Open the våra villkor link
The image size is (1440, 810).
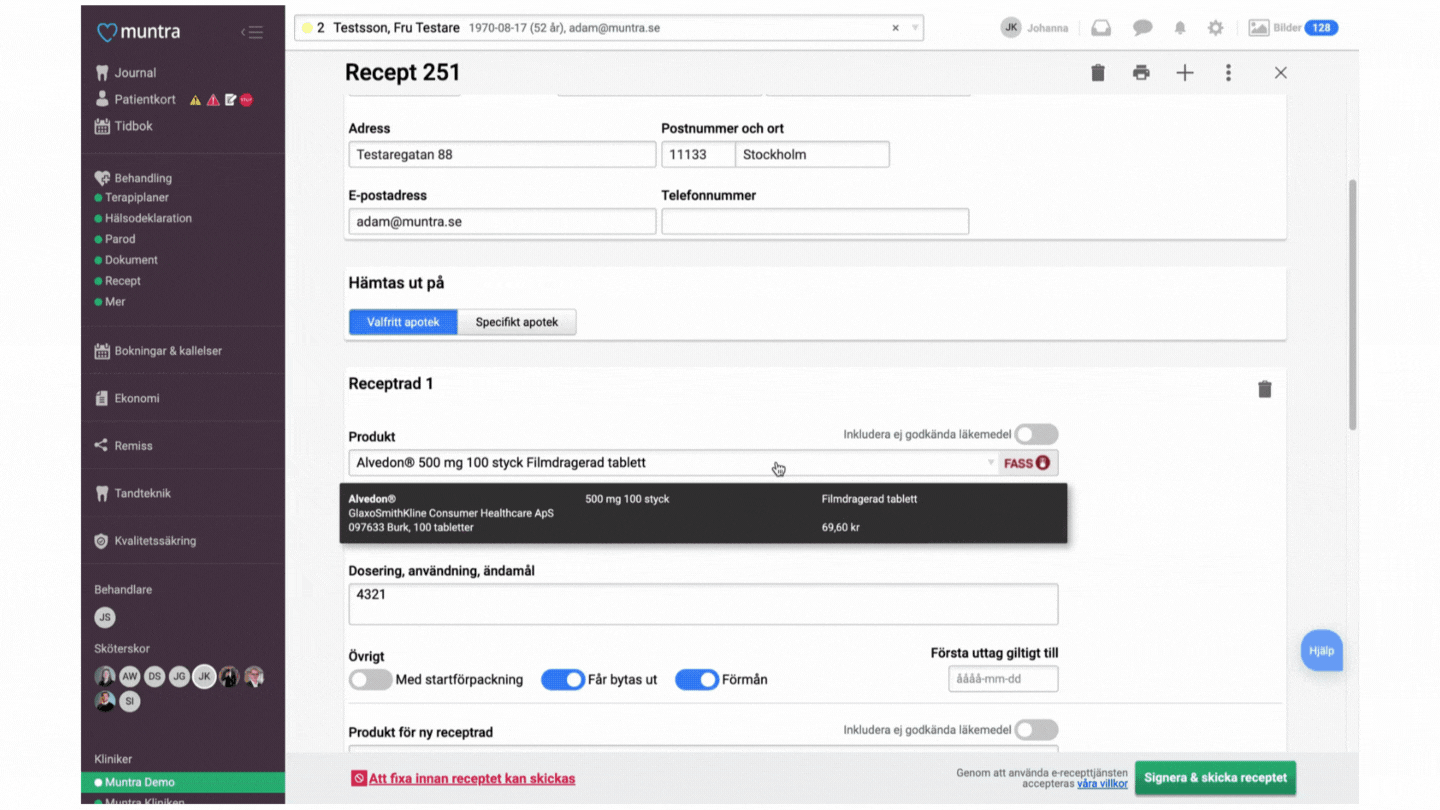(1102, 784)
